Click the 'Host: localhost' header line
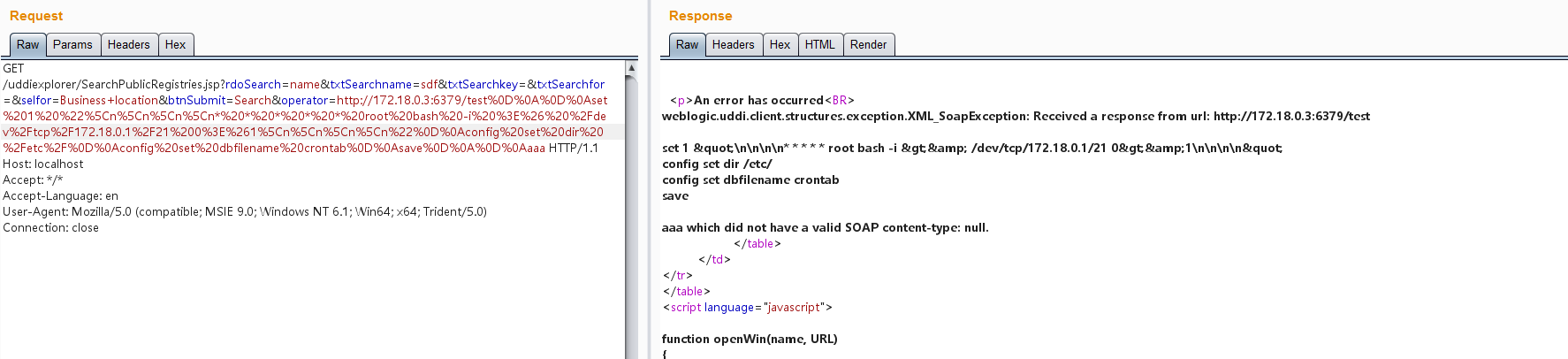Image resolution: width=1568 pixels, height=359 pixels. coord(43,164)
